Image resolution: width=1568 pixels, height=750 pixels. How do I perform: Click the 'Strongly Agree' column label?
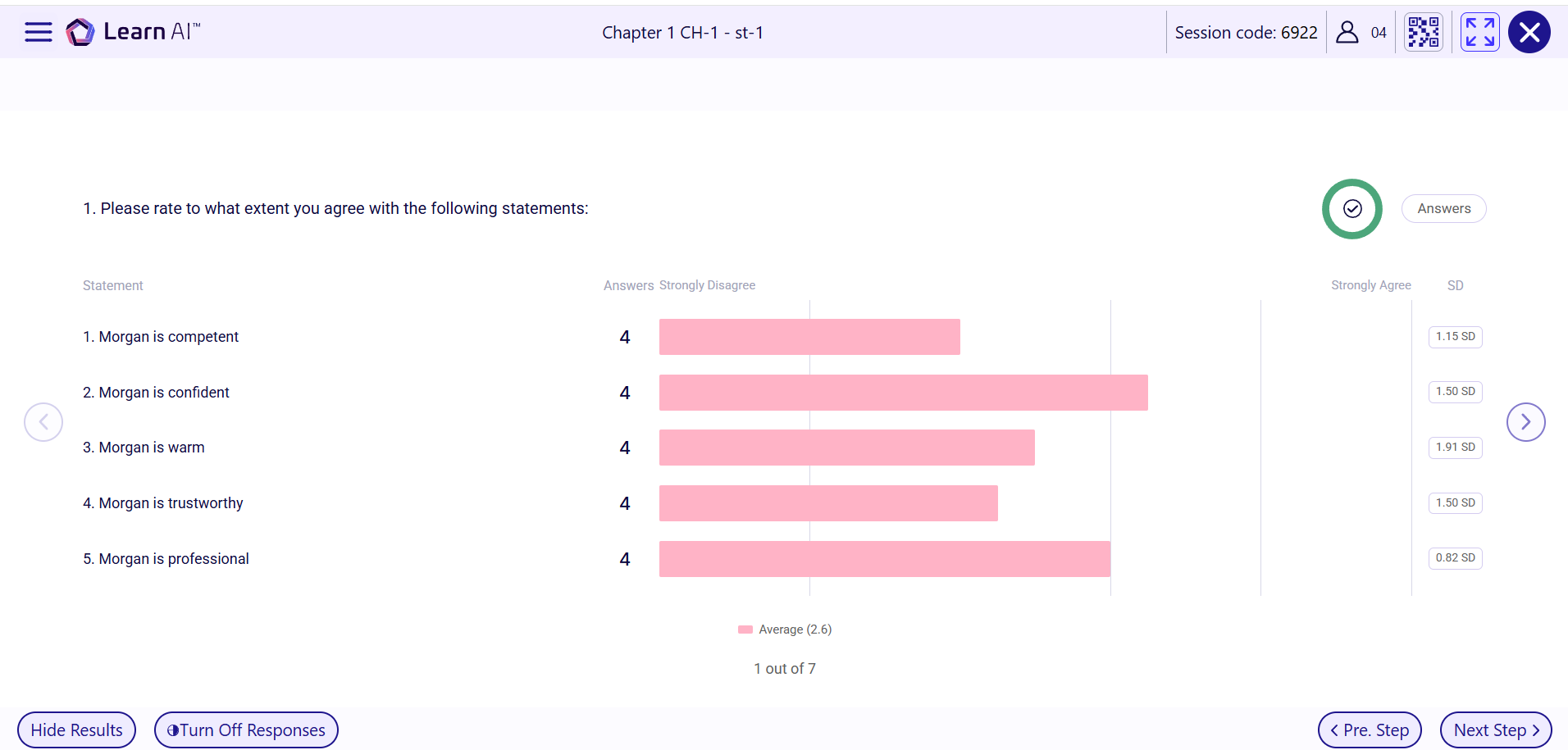1371,285
